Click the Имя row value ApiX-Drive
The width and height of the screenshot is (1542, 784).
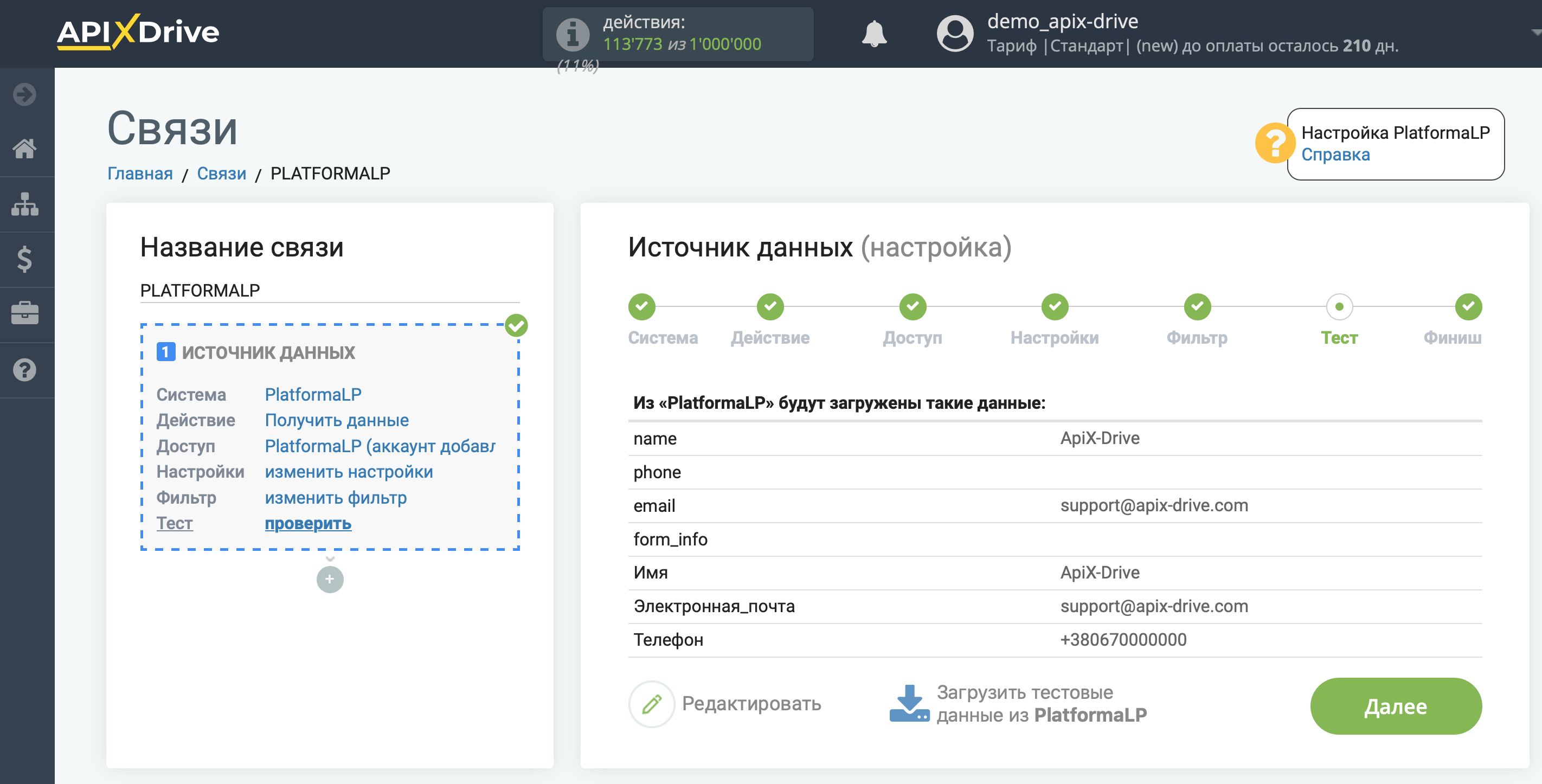point(1100,573)
